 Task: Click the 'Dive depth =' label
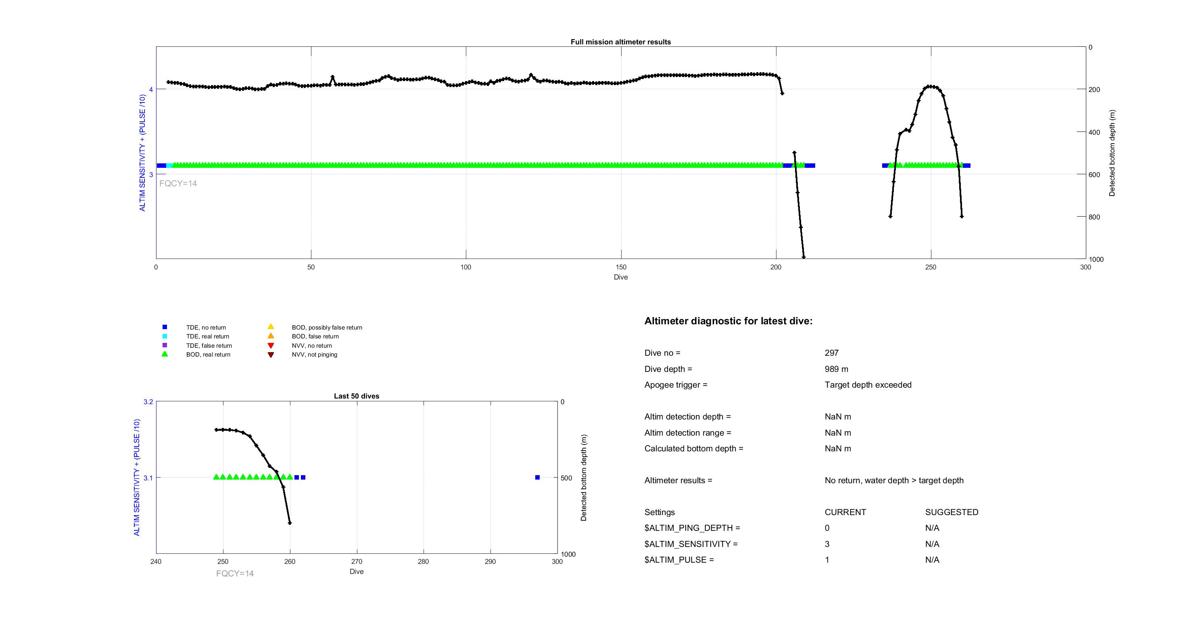coord(668,369)
